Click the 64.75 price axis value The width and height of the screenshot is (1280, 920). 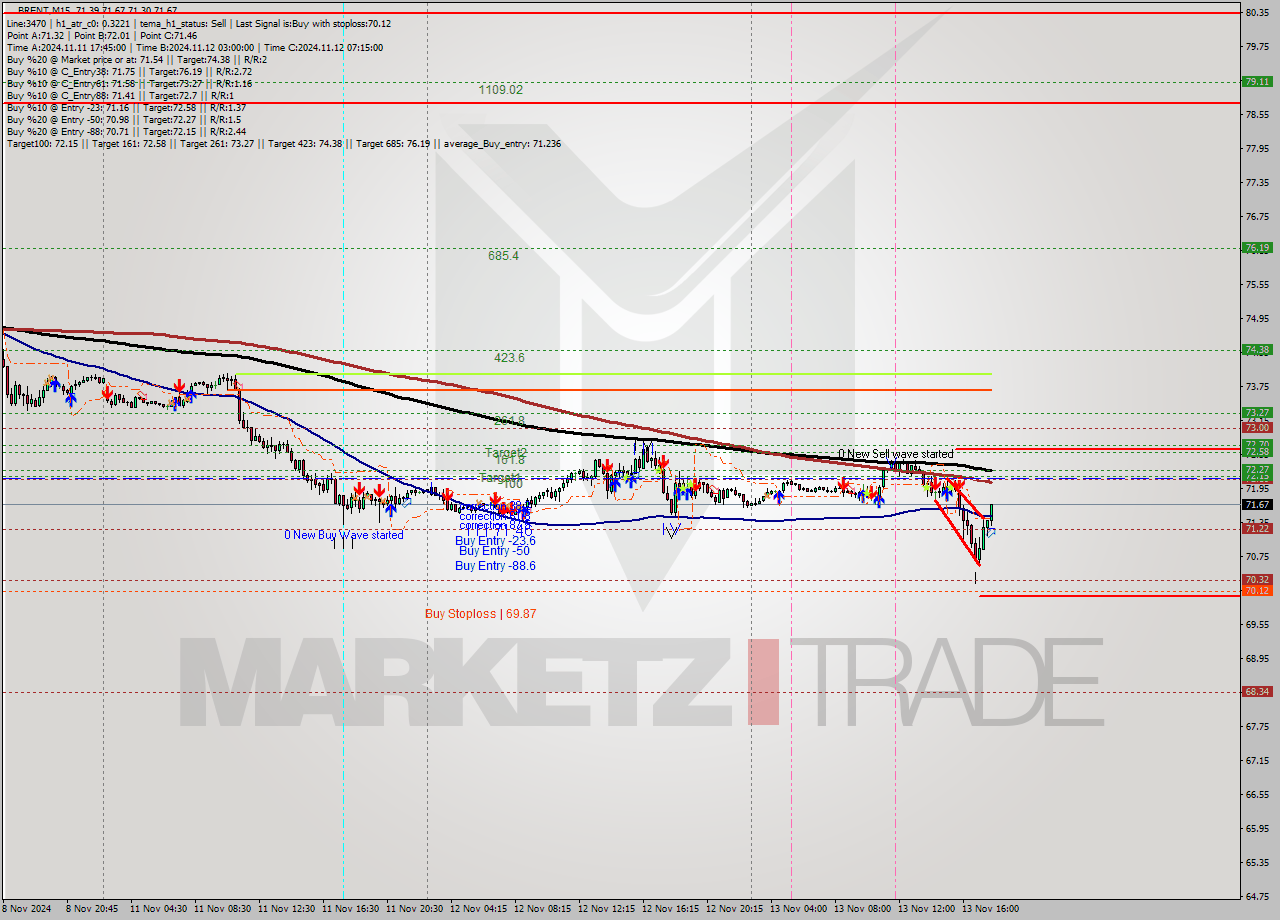1257,896
